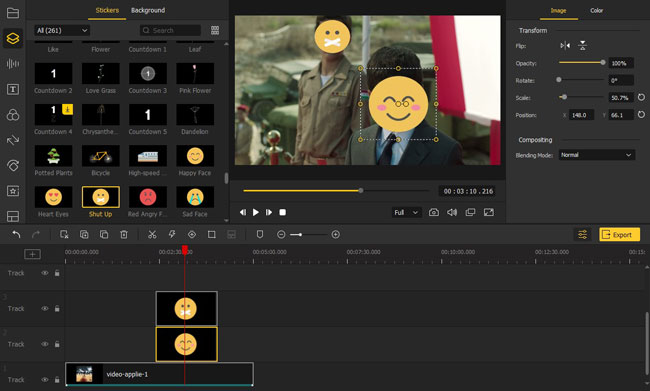Open the Audio waveform sidebar icon
This screenshot has height=391, width=650.
[x=13, y=63]
